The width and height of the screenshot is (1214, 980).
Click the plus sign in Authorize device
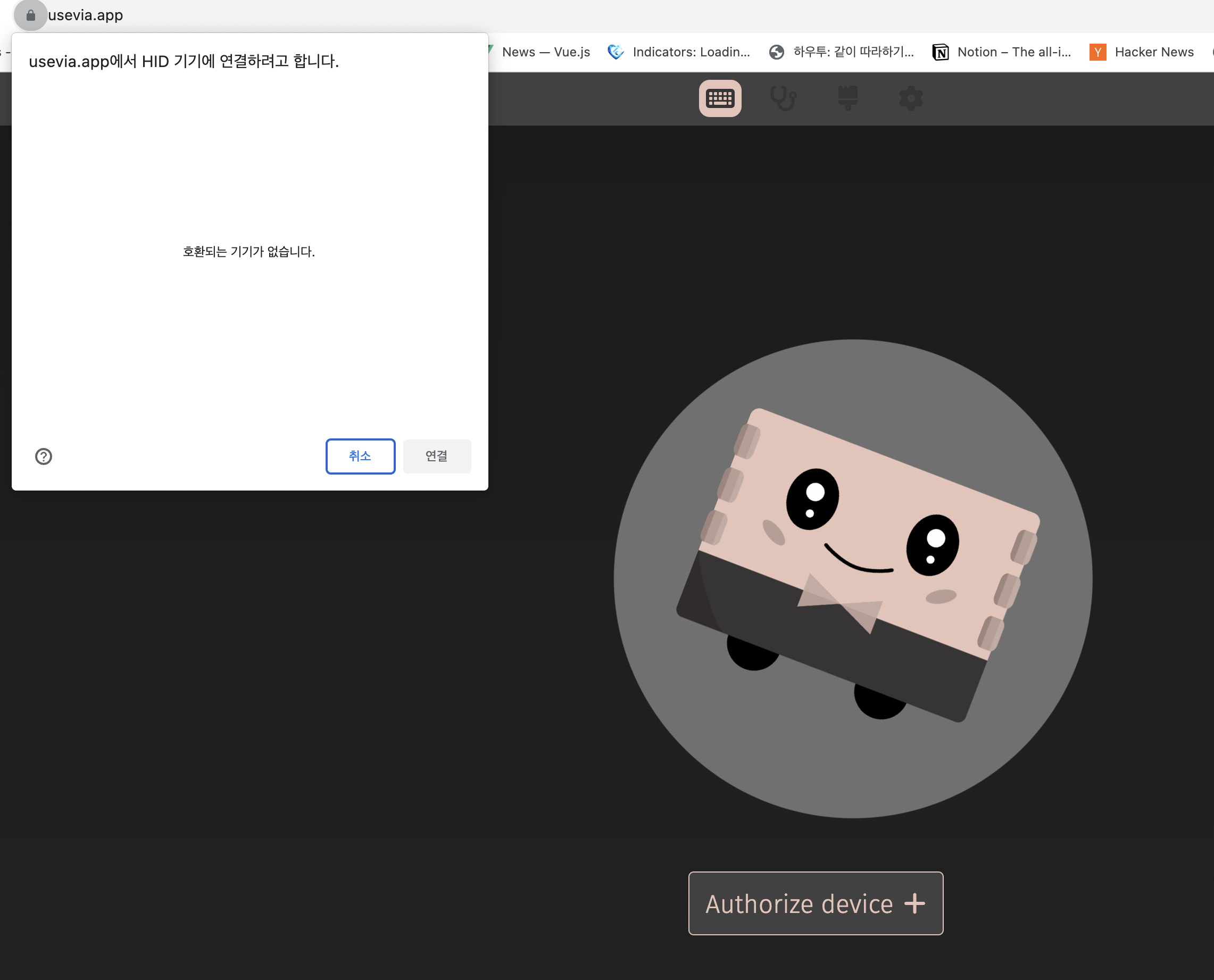pyautogui.click(x=914, y=903)
